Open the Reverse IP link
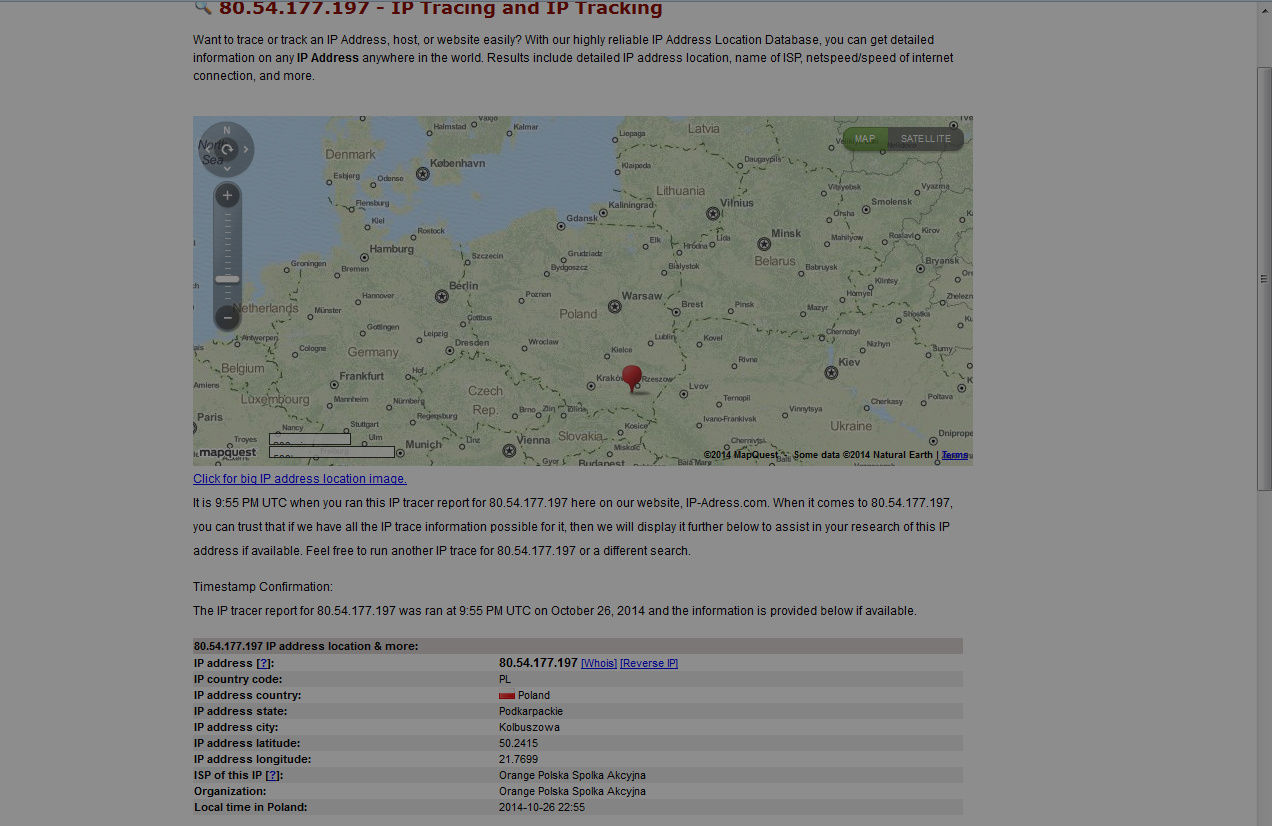This screenshot has height=826, width=1272. coord(649,663)
